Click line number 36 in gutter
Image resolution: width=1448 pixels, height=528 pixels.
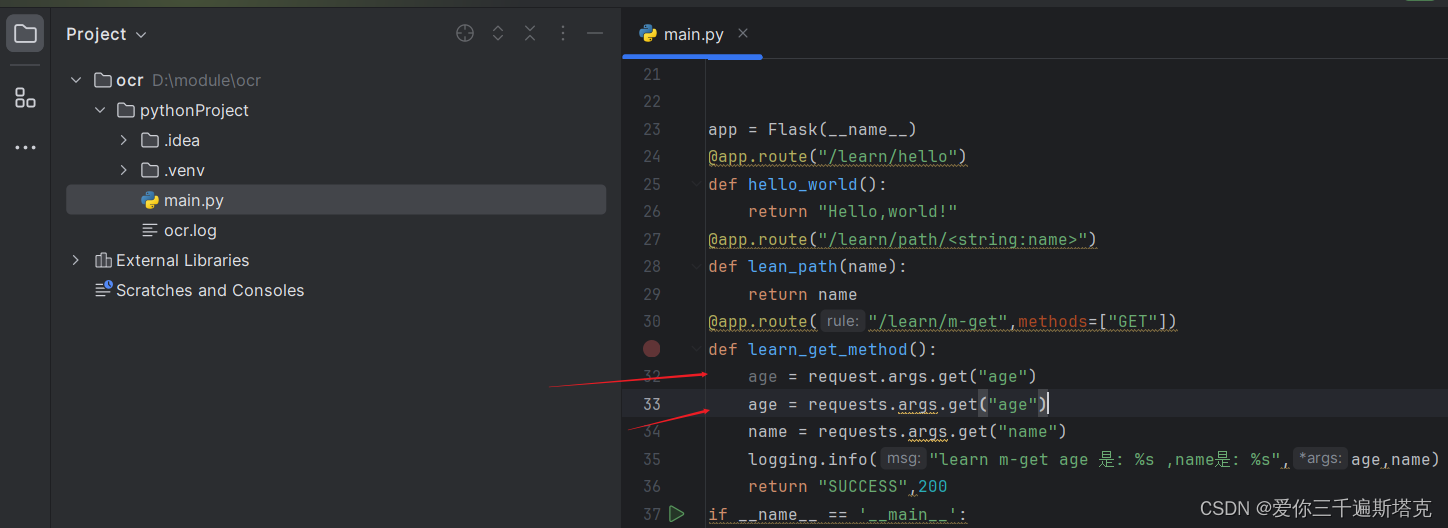(x=651, y=486)
